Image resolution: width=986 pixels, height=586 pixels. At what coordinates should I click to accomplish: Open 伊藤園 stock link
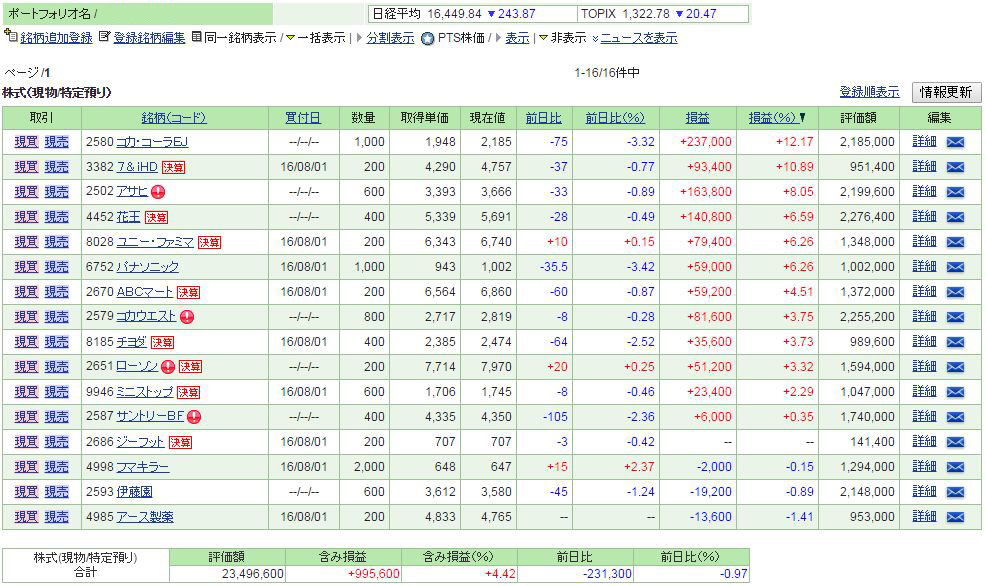click(x=135, y=492)
